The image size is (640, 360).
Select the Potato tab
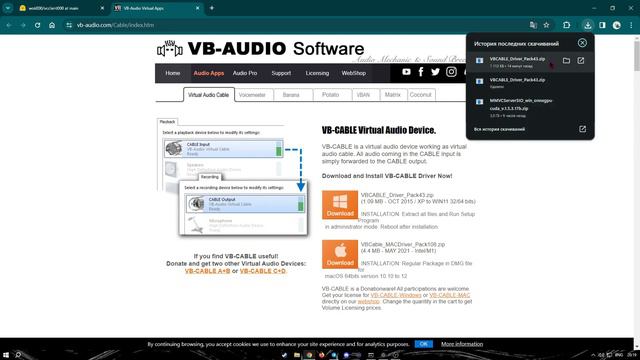(331, 95)
